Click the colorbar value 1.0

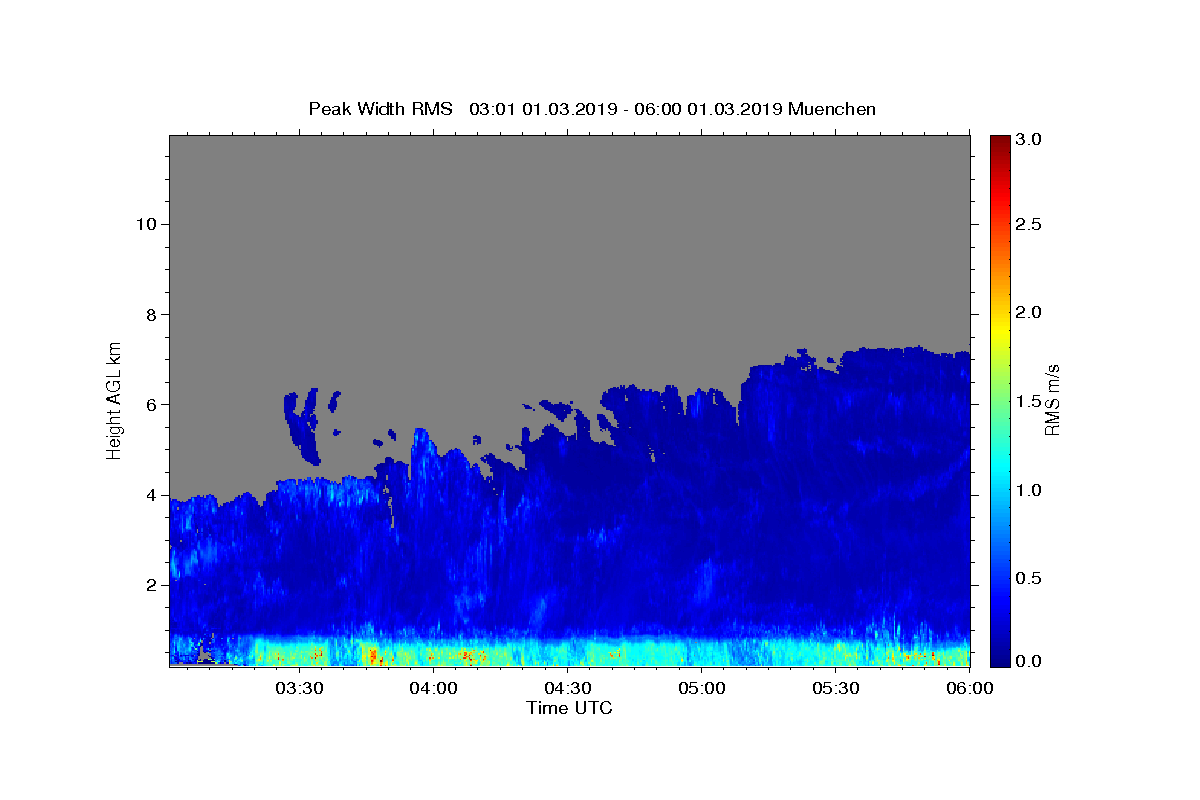click(x=1029, y=490)
